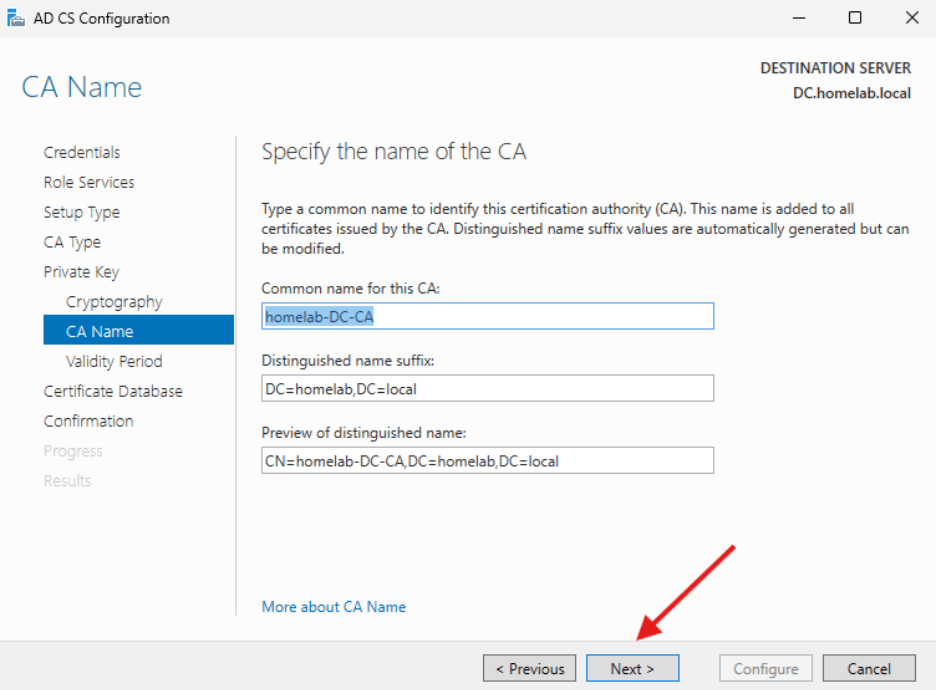Viewport: 936px width, 690px height.
Task: Click the AD CS Configuration title bar icon
Action: [16, 17]
